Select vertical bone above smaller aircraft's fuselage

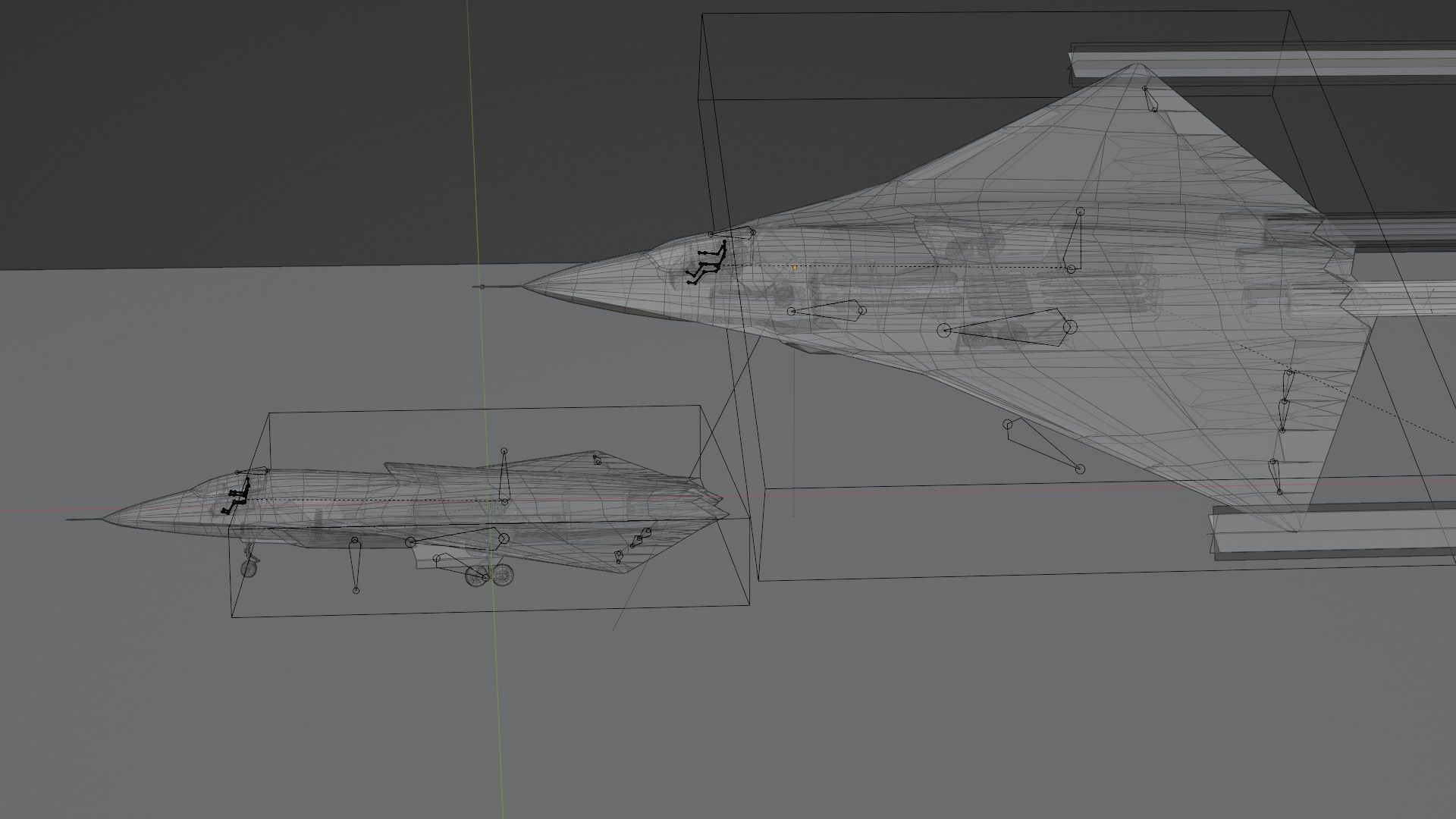(x=504, y=476)
